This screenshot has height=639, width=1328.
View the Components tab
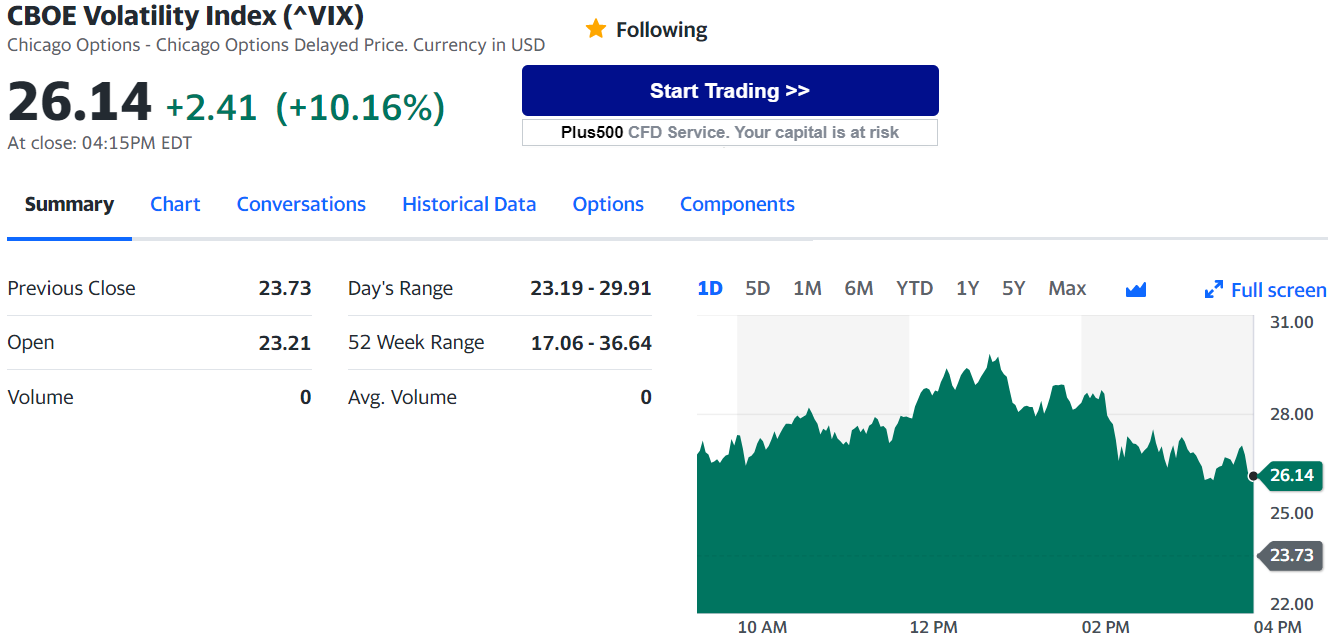point(737,204)
